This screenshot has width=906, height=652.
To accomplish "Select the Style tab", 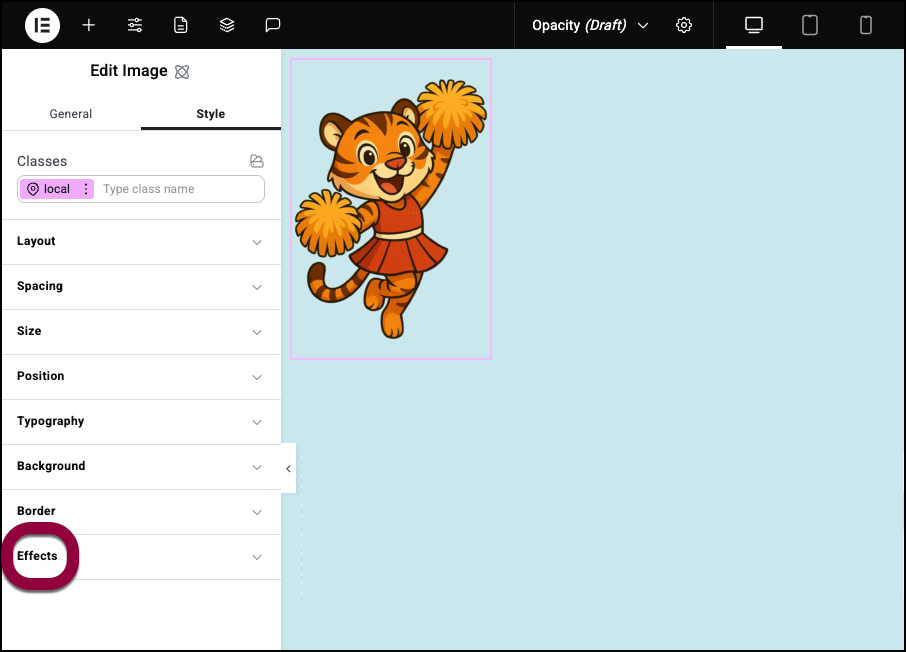I will pos(210,114).
